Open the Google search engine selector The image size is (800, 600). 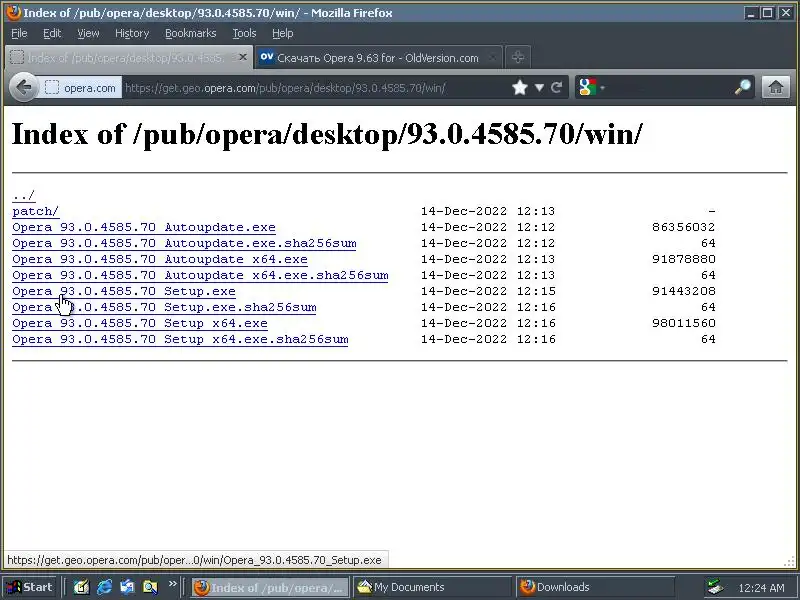click(592, 87)
